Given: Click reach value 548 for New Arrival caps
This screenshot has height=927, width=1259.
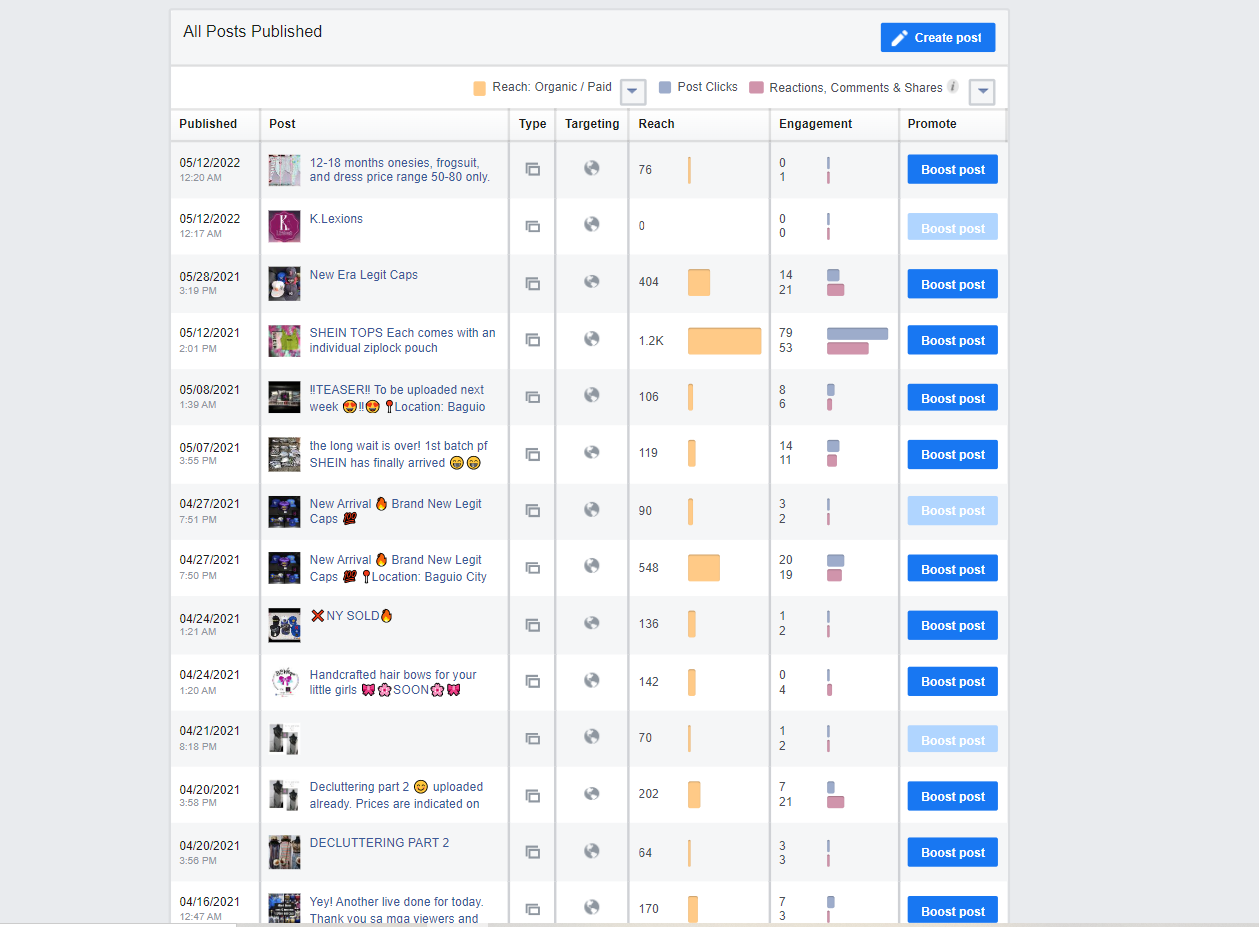Looking at the screenshot, I should coord(649,568).
